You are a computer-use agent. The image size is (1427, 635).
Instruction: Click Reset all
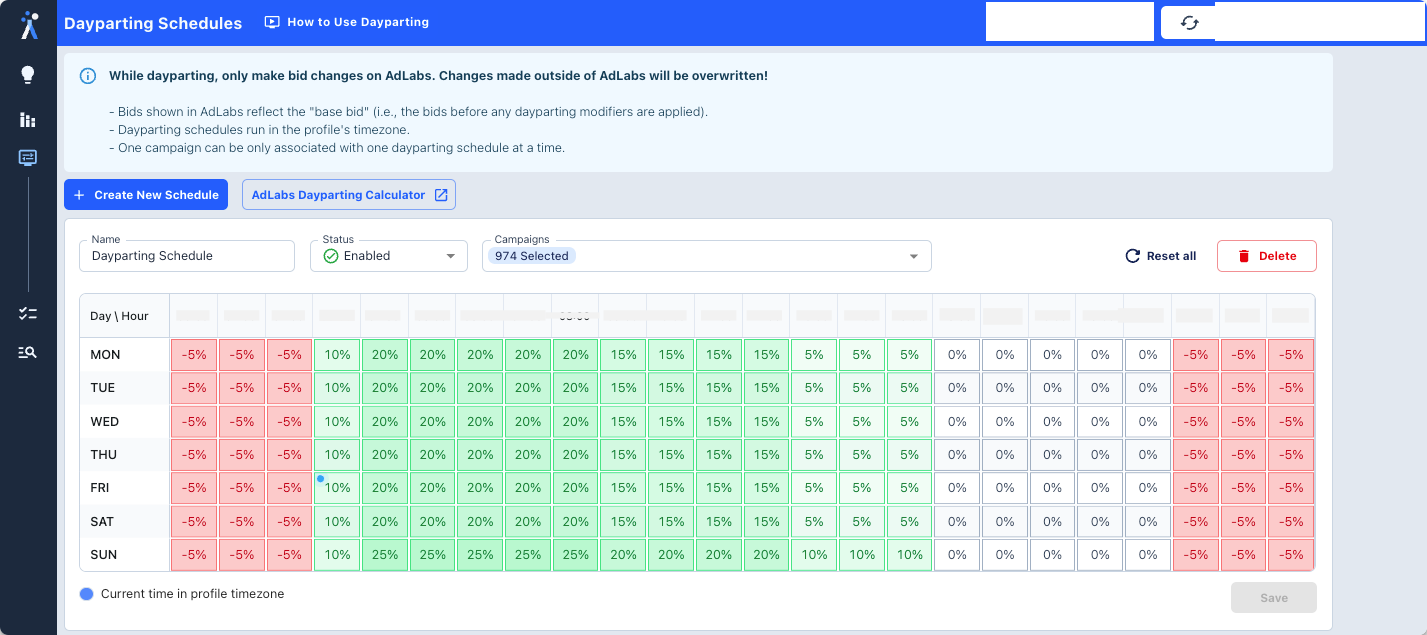[1161, 256]
